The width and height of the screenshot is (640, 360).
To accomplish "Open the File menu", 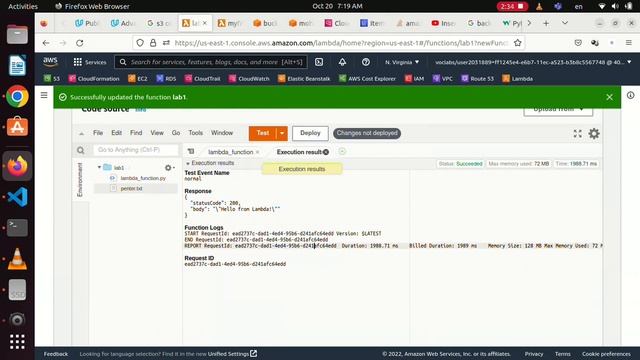I will click(x=98, y=133).
